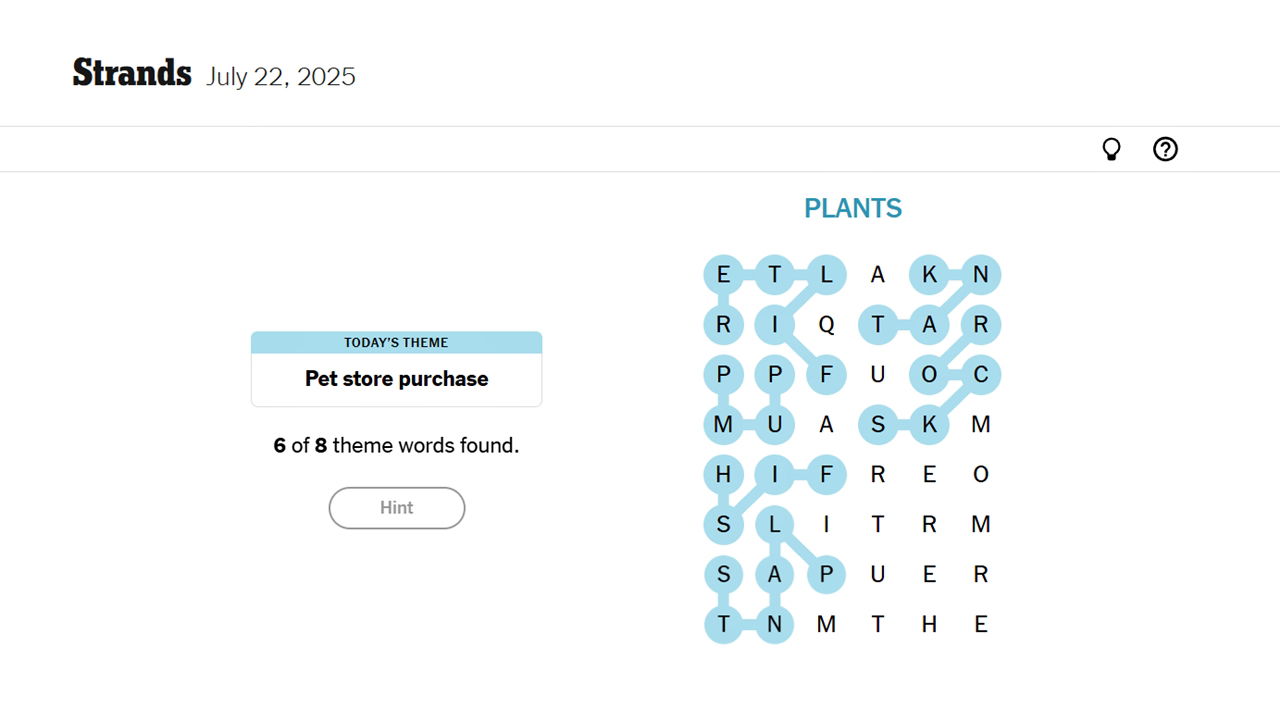This screenshot has width=1280, height=720.
Task: Select the letter N at the top-right corner
Action: point(981,274)
